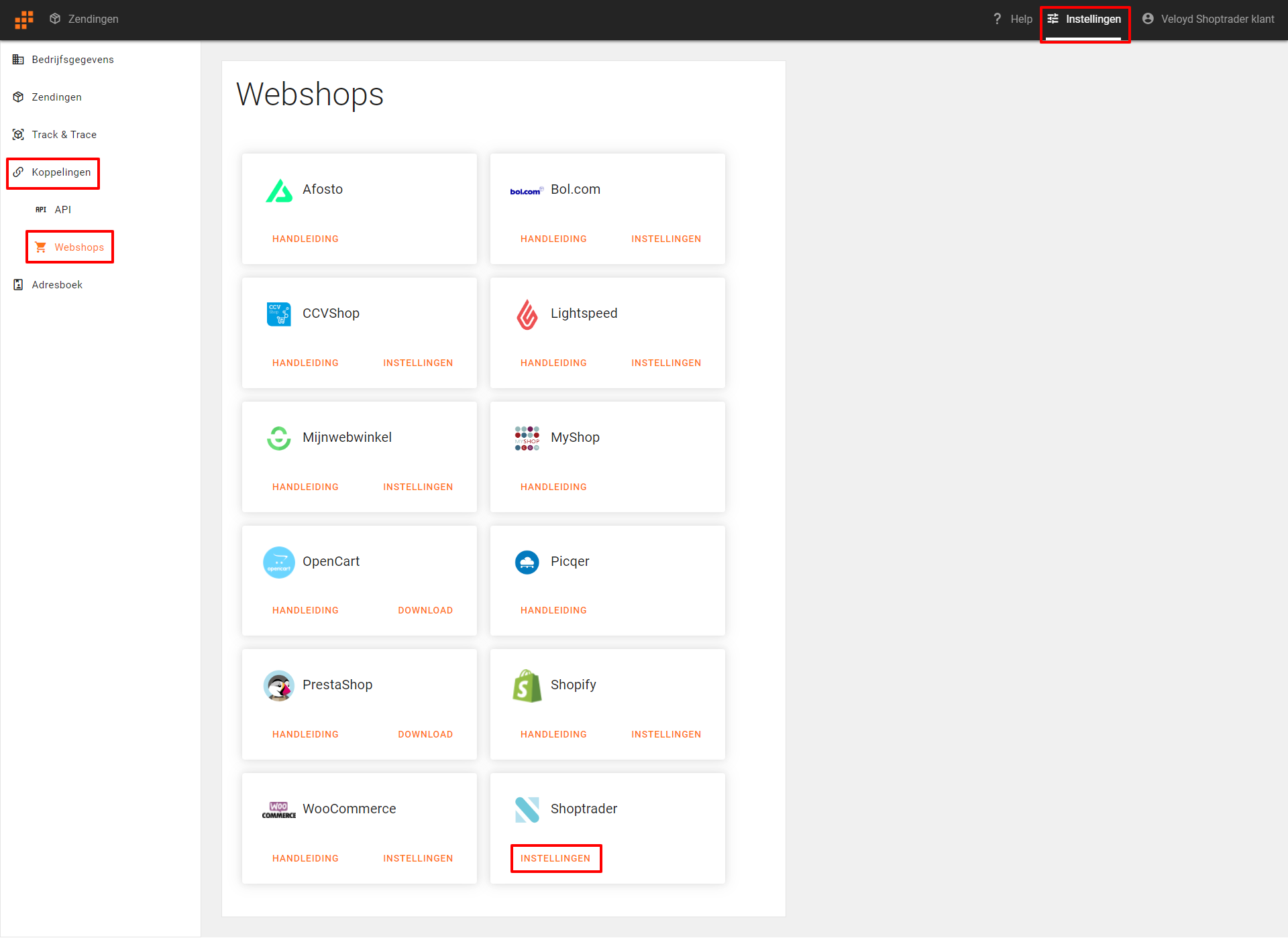The width and height of the screenshot is (1288, 938).
Task: Click the Shoptrader card title
Action: 584,809
